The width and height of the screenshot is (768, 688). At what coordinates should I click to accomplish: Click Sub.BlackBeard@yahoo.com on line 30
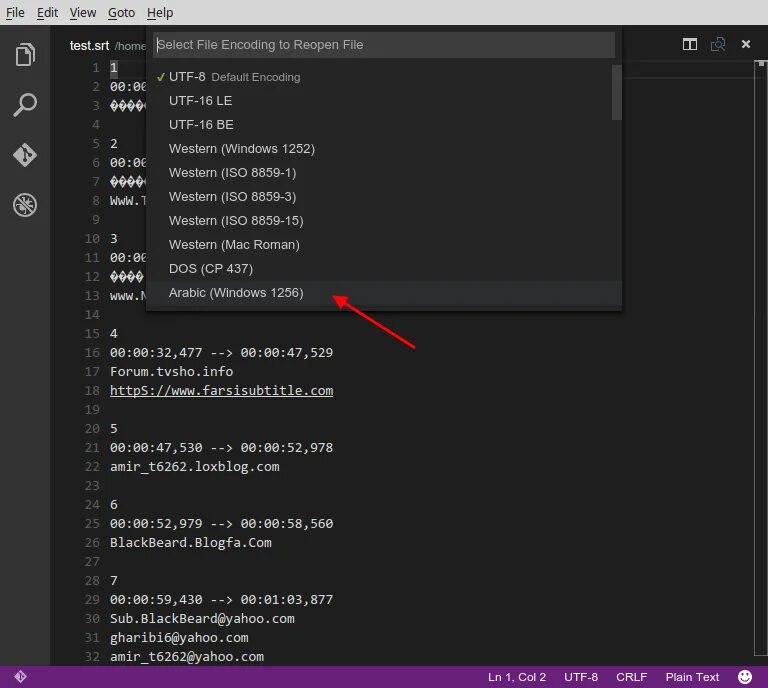202,618
